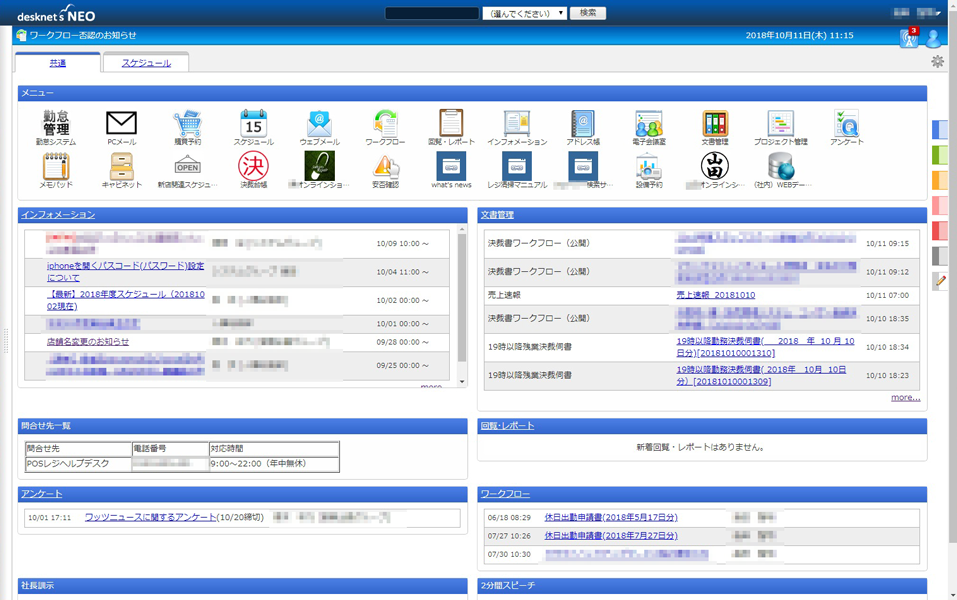This screenshot has width=957, height=600.
Task: Open the 売上速報_20181010 document link
Action: [715, 295]
